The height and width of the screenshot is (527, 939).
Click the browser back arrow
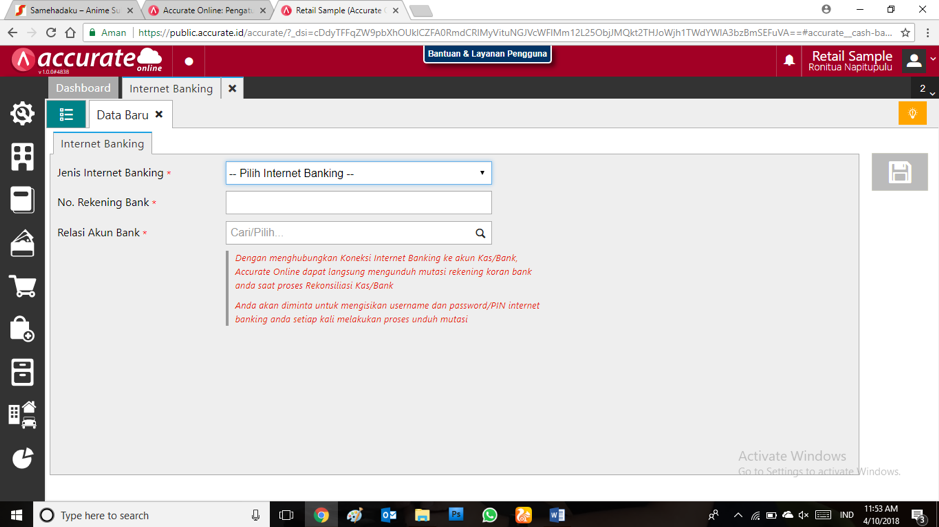pos(13,32)
